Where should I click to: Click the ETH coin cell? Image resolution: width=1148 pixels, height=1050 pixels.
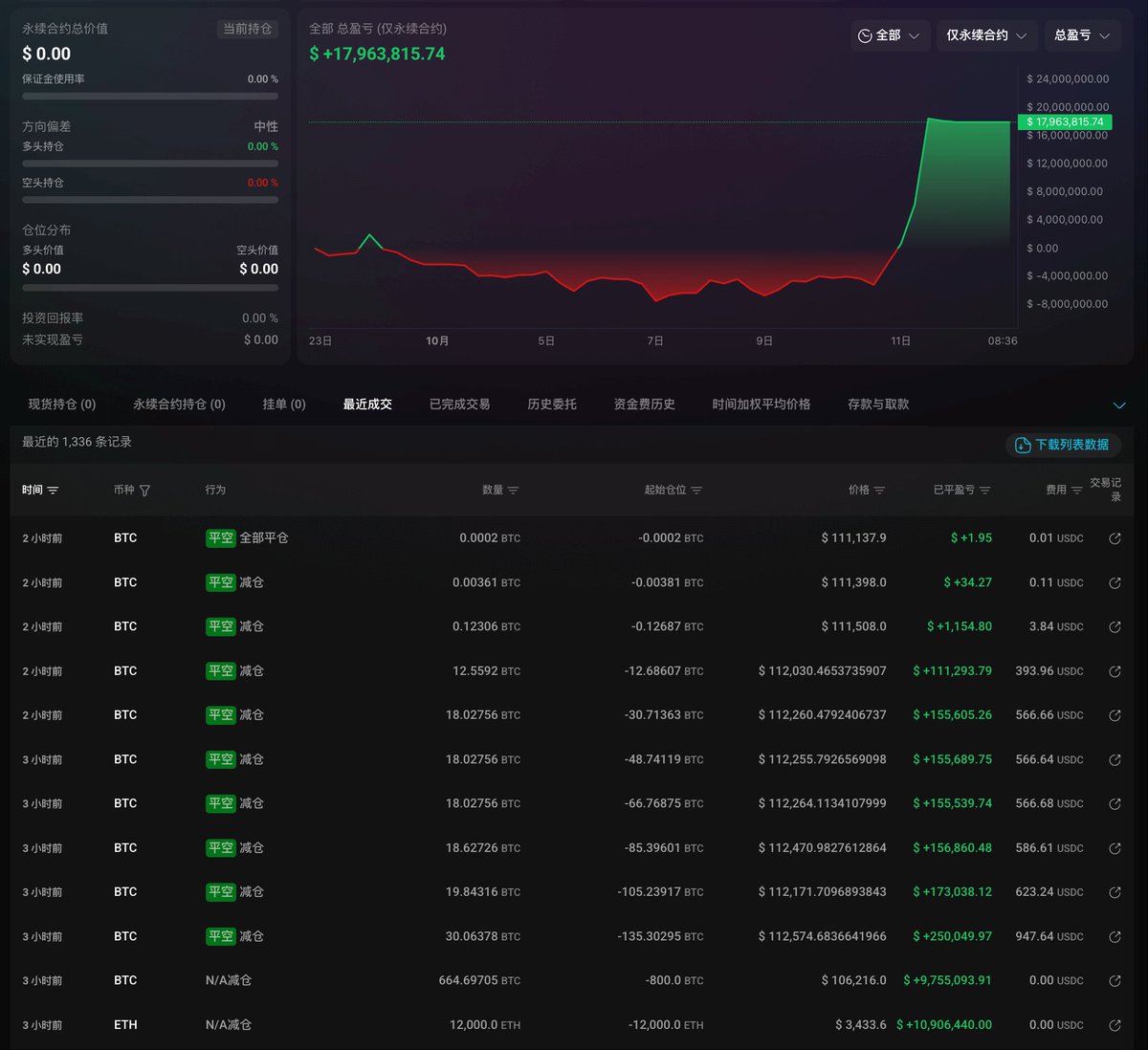(125, 1025)
